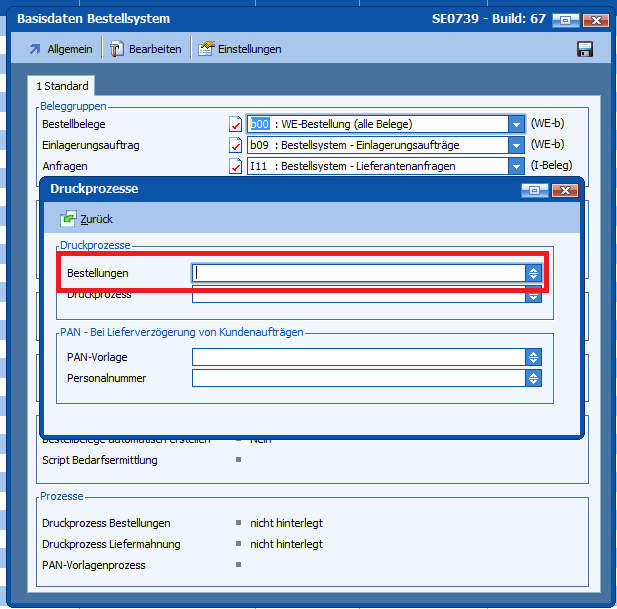Close the Druckprozesse dialog
Viewport: 617px width, 609px height.
coord(565,190)
